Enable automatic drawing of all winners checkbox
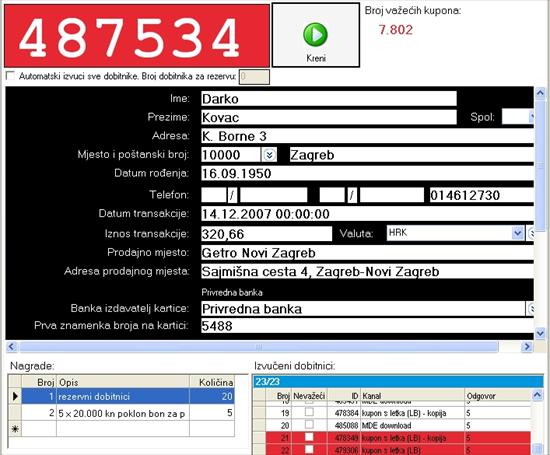Image resolution: width=550 pixels, height=455 pixels. [x=11, y=76]
